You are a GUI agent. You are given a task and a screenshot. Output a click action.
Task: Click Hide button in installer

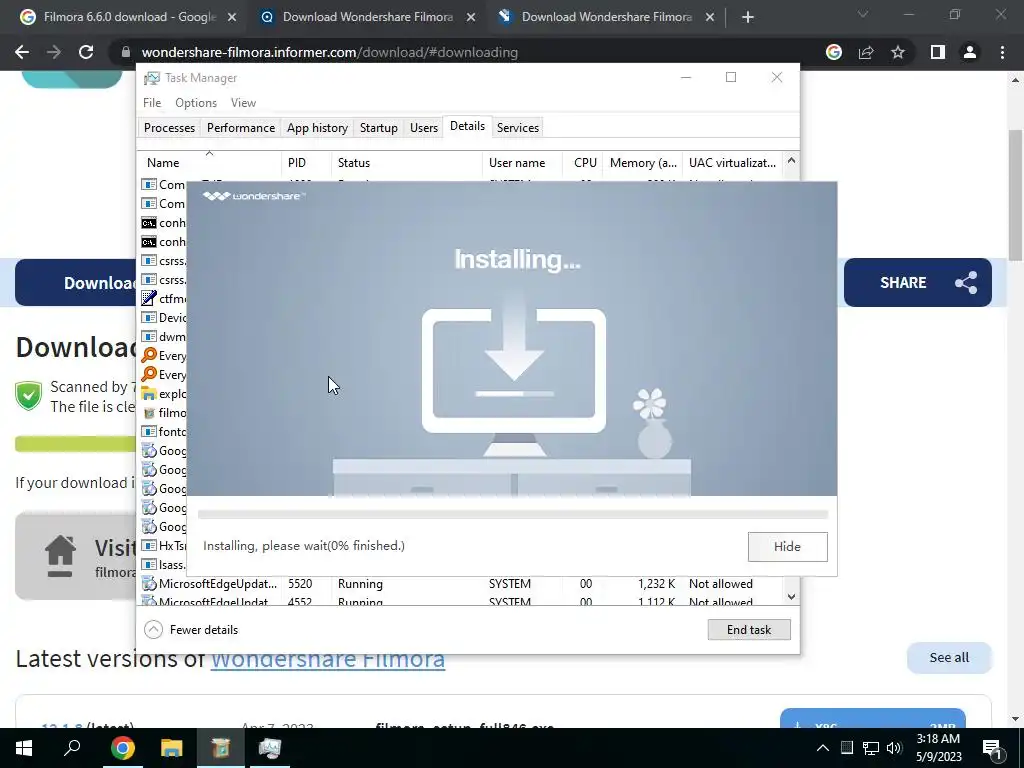[x=788, y=547]
